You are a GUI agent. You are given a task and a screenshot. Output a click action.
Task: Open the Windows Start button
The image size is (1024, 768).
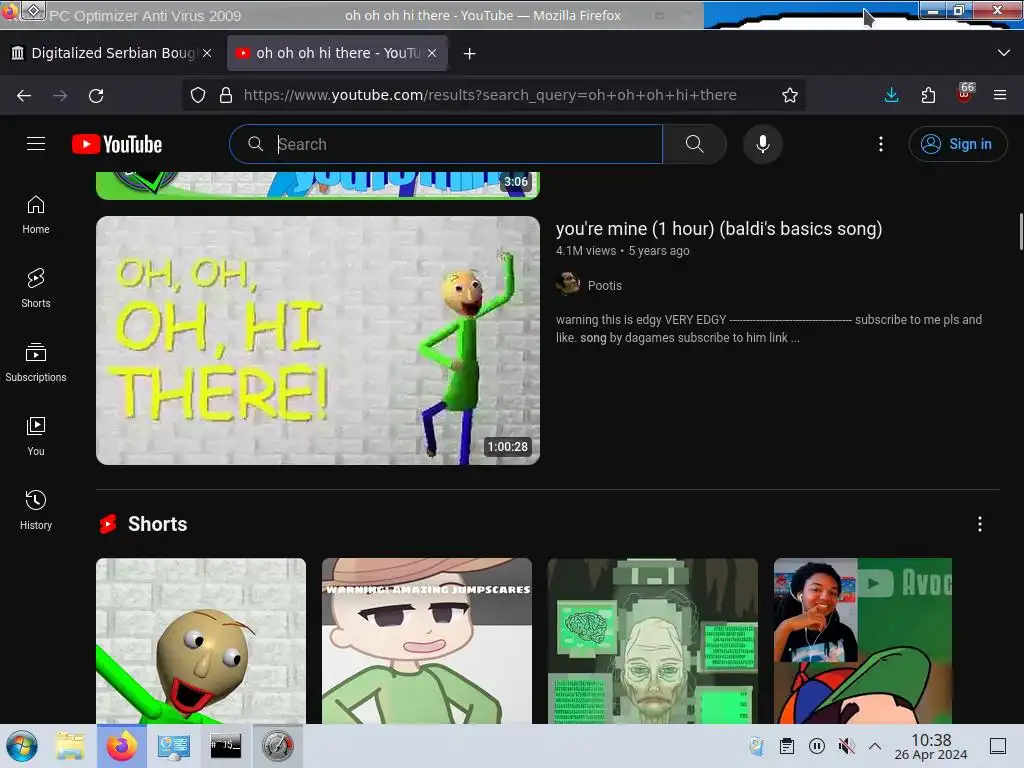click(x=22, y=746)
